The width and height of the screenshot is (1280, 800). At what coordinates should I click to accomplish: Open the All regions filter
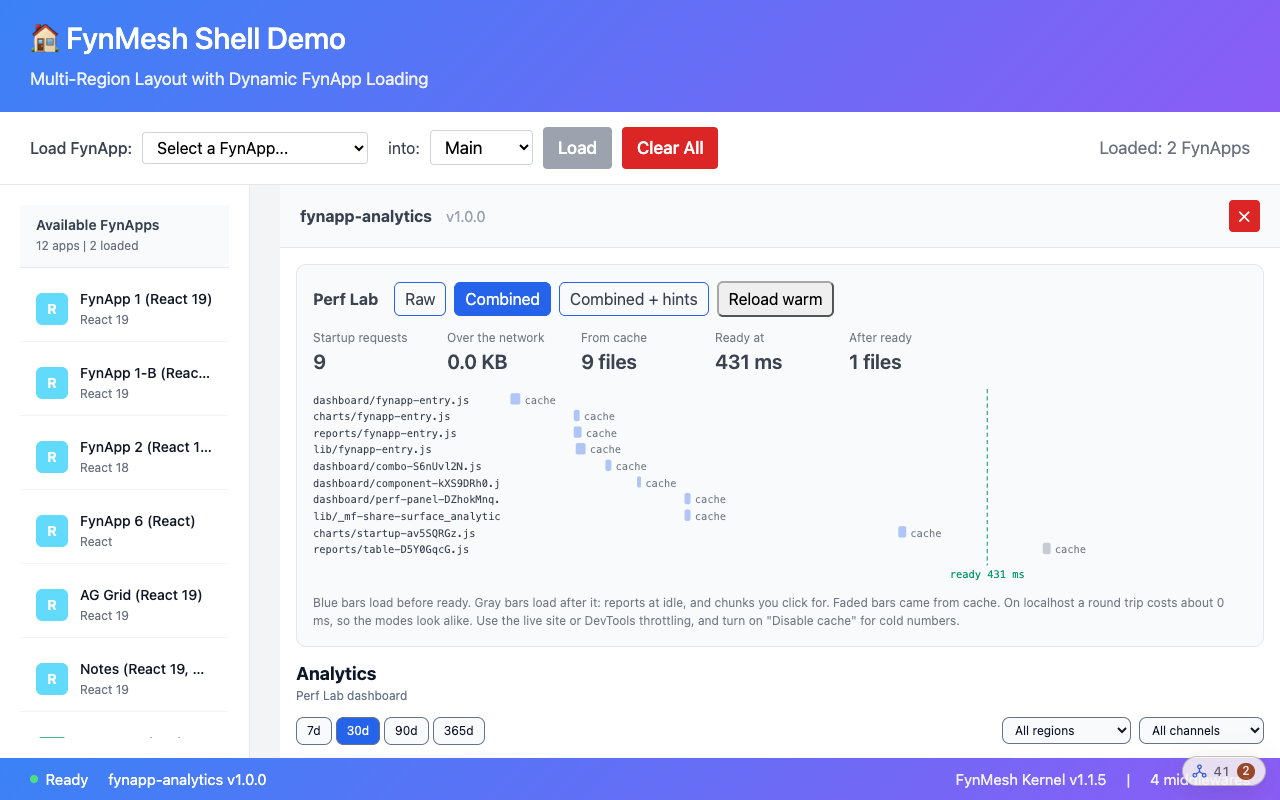[1066, 731]
